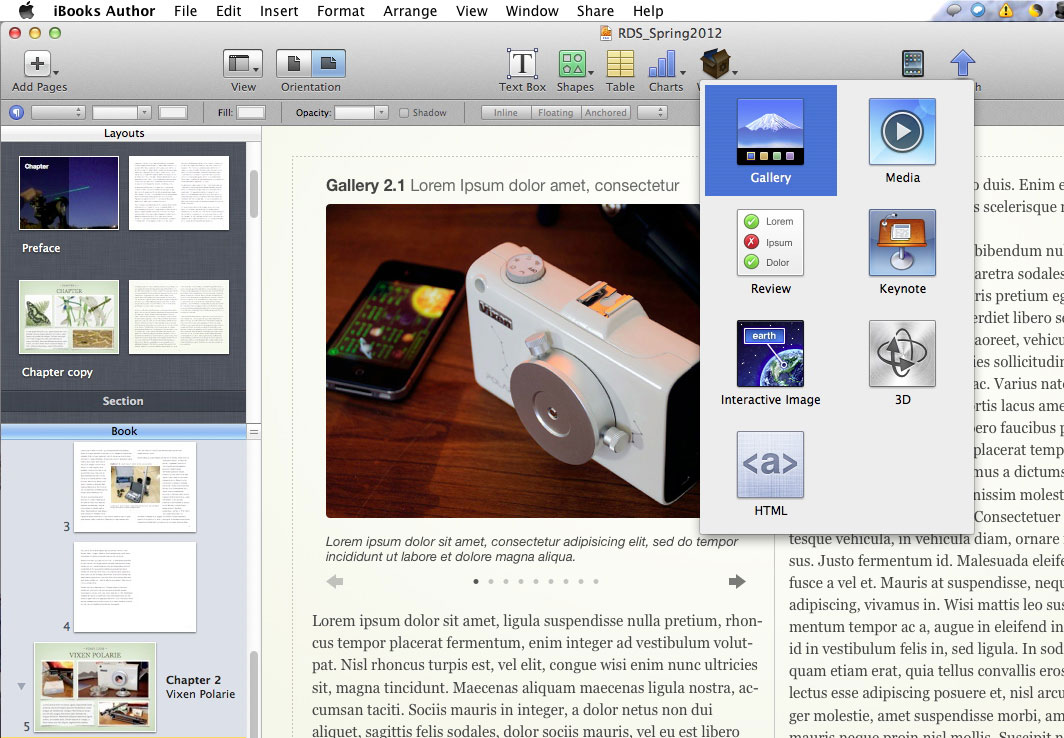Set object placement to Inline

506,113
